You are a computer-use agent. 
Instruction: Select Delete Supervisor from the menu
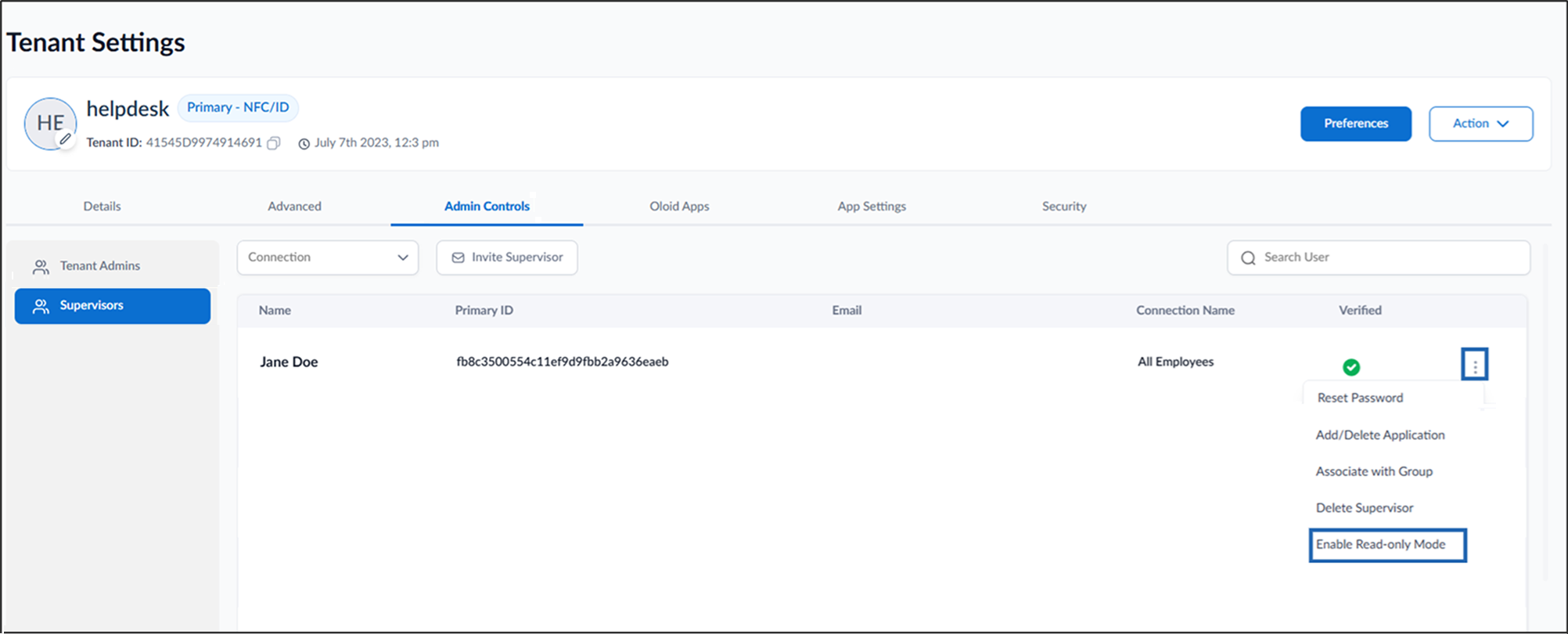1365,508
